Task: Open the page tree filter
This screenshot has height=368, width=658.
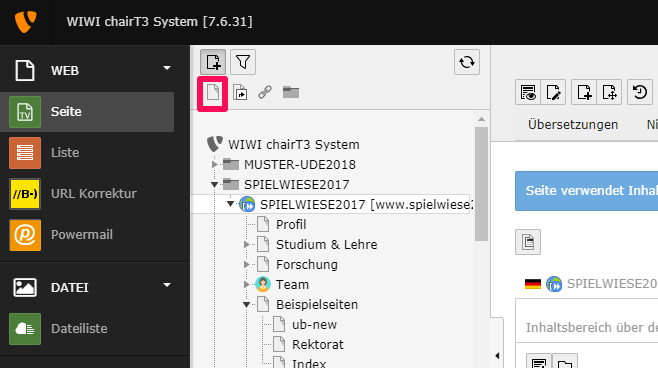Action: (x=243, y=62)
